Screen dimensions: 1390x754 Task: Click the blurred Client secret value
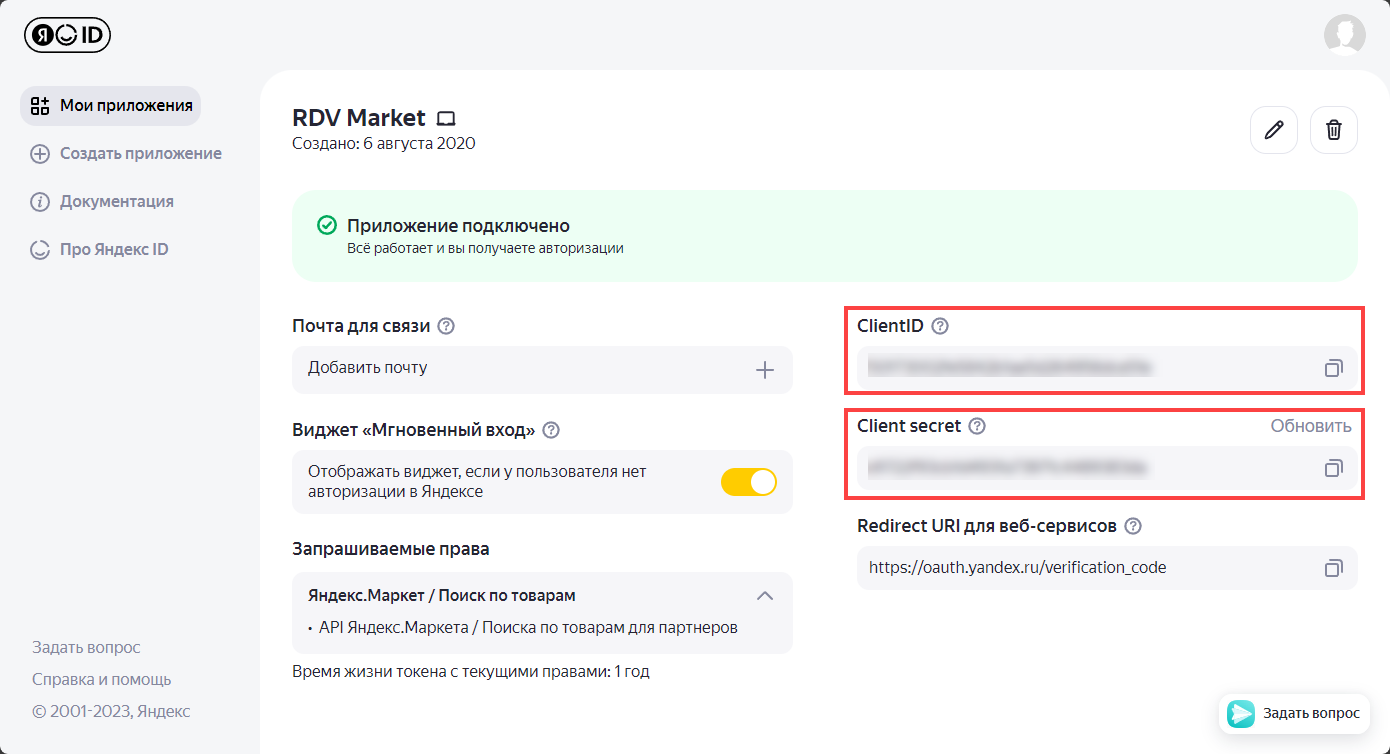[x=1007, y=468]
